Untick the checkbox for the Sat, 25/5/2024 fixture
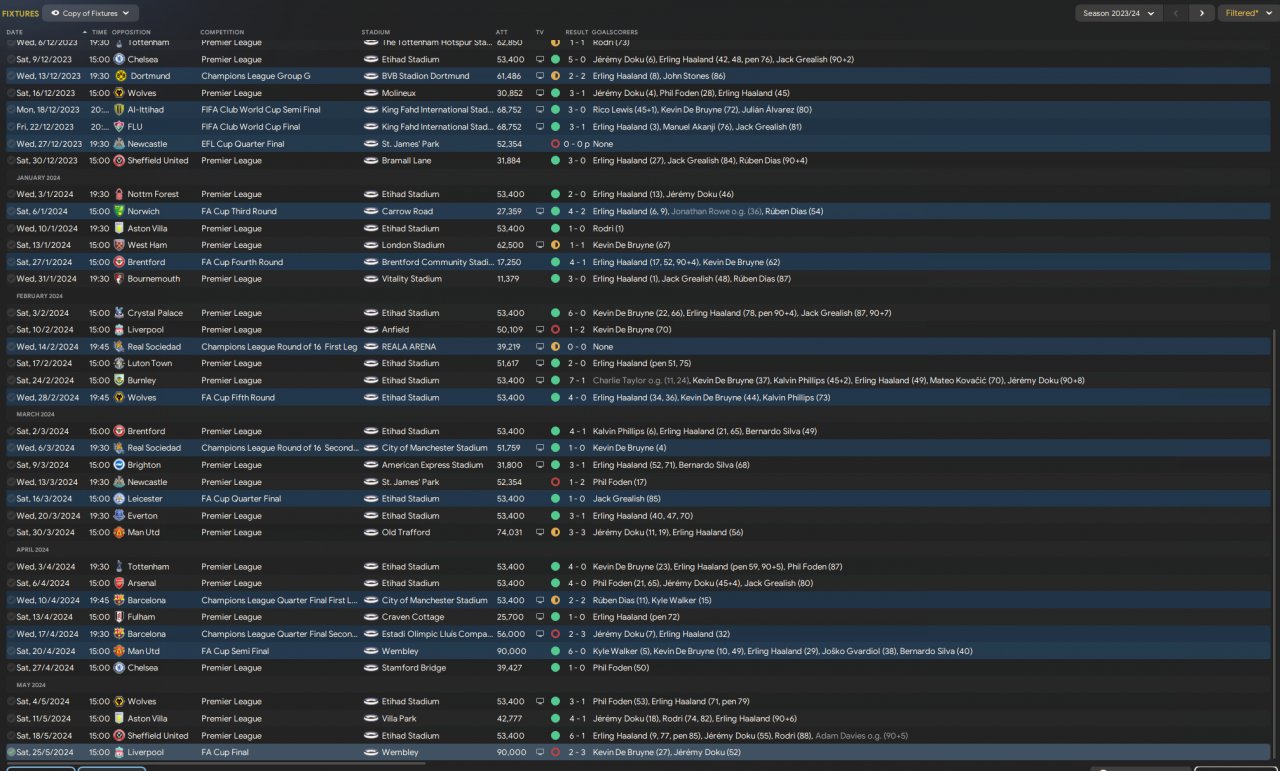This screenshot has height=771, width=1280. tap(11, 752)
